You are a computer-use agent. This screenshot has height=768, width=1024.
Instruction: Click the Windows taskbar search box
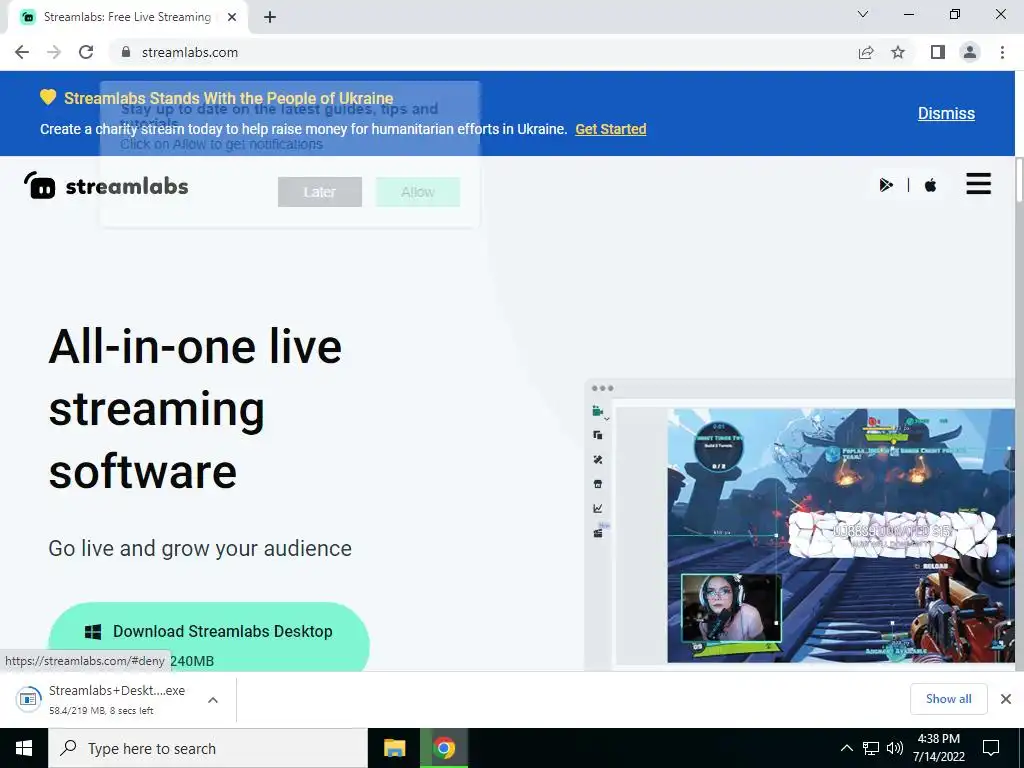click(208, 748)
